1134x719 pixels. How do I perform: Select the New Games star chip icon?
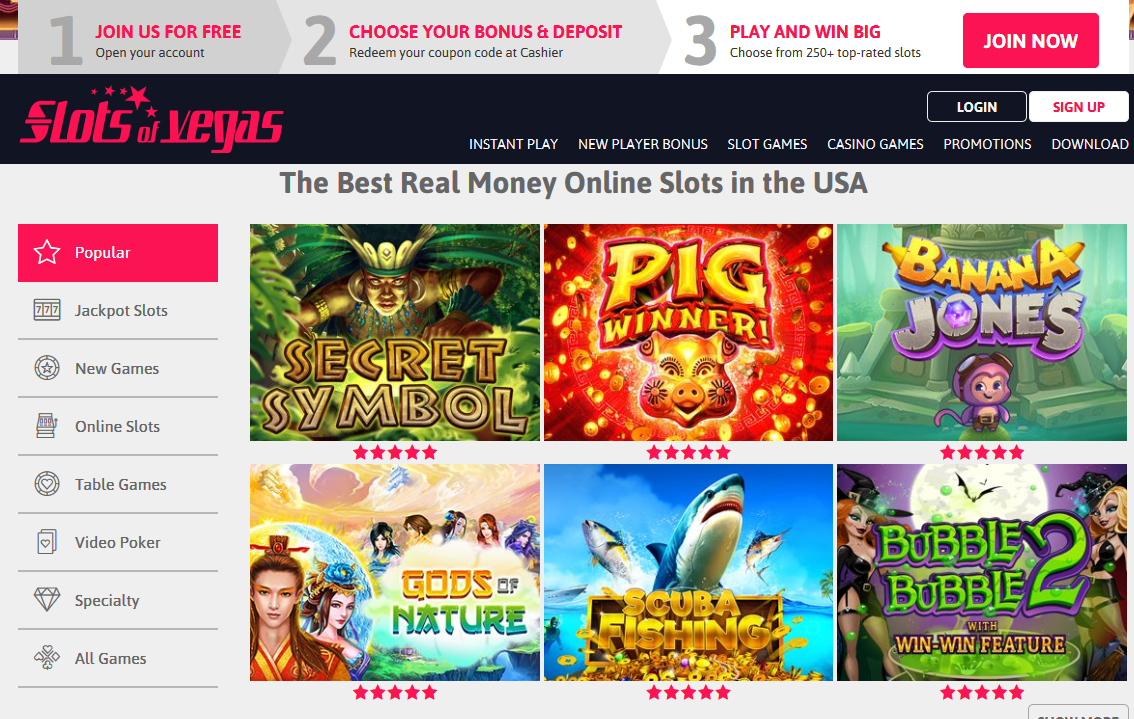coord(47,368)
